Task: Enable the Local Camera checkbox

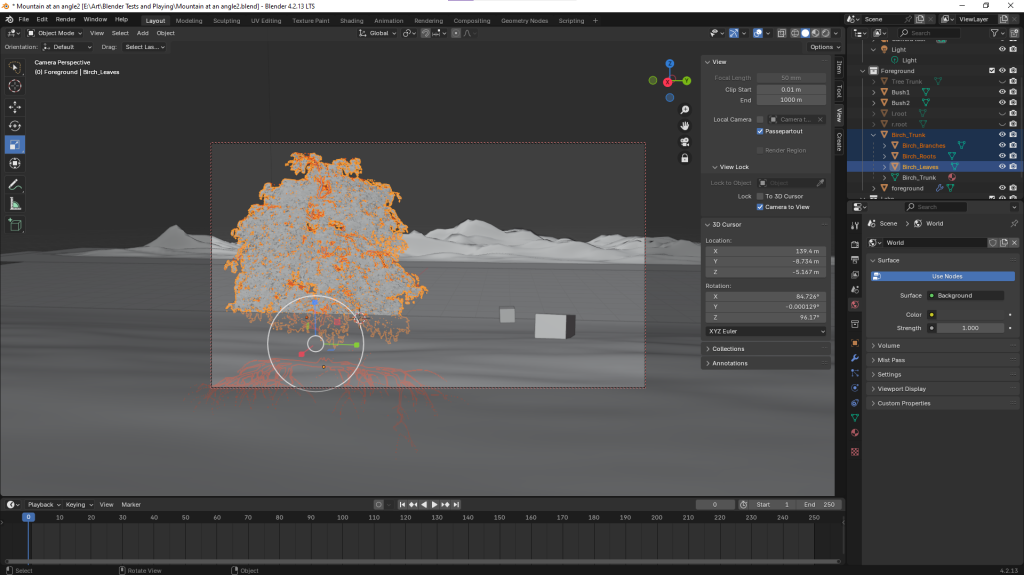Action: [x=760, y=120]
